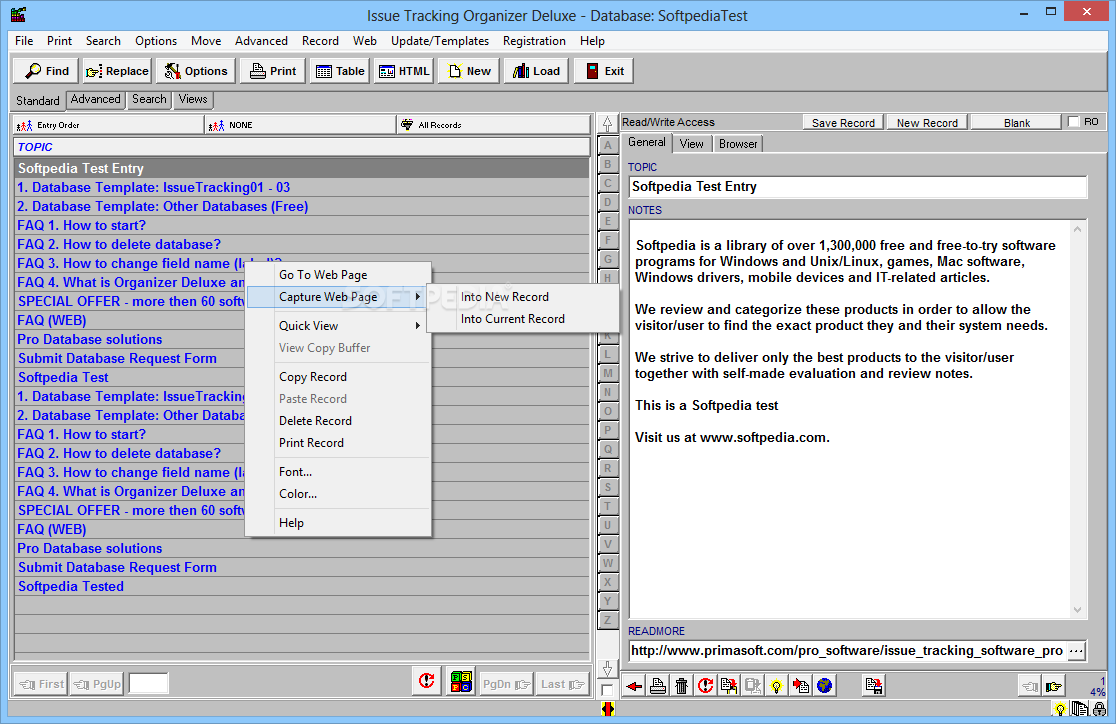Click the Save Record button
The width and height of the screenshot is (1116, 724).
843,122
